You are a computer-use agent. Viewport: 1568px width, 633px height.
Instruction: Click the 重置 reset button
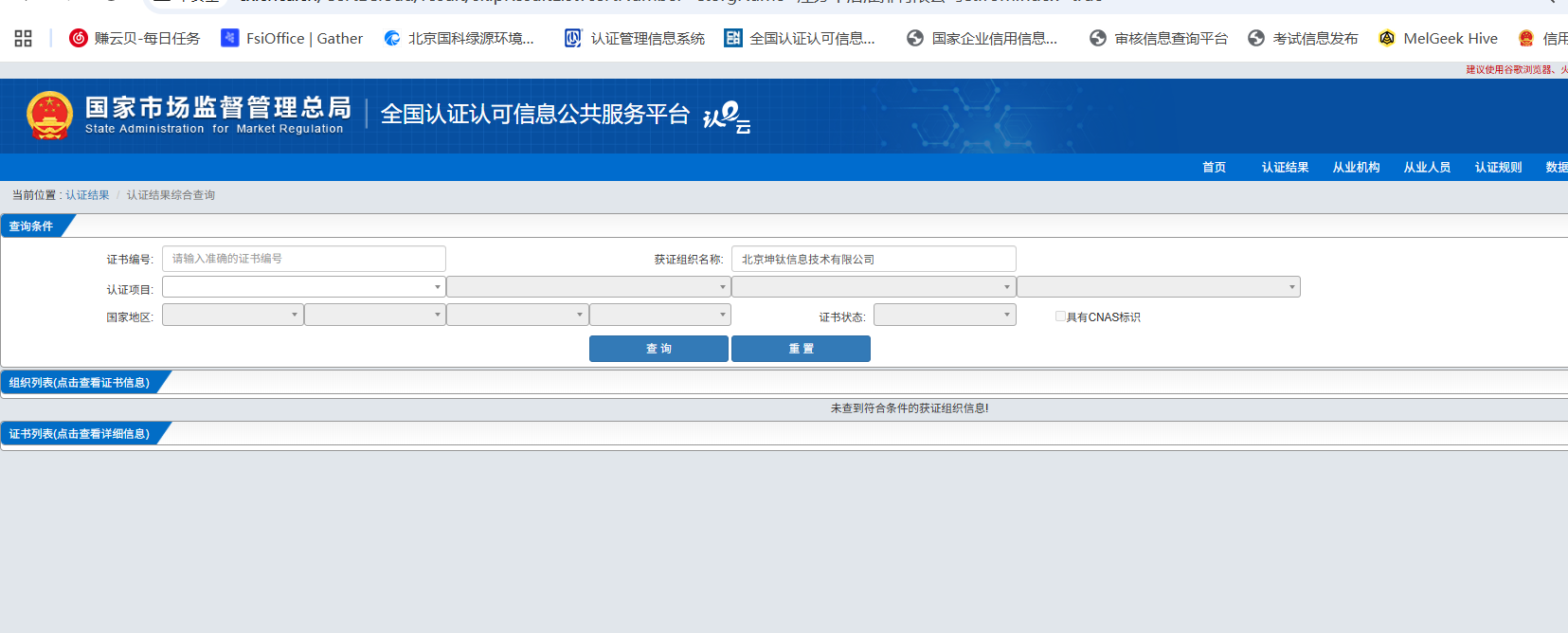(x=801, y=349)
